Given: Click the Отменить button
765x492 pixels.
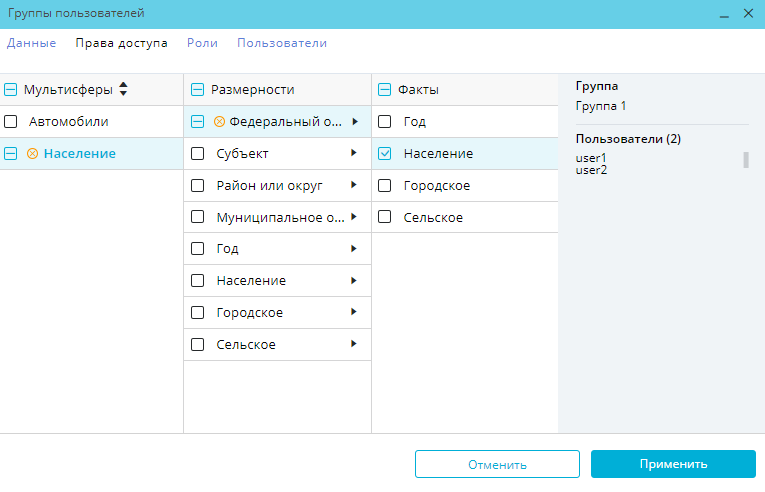Looking at the screenshot, I should pos(497,464).
